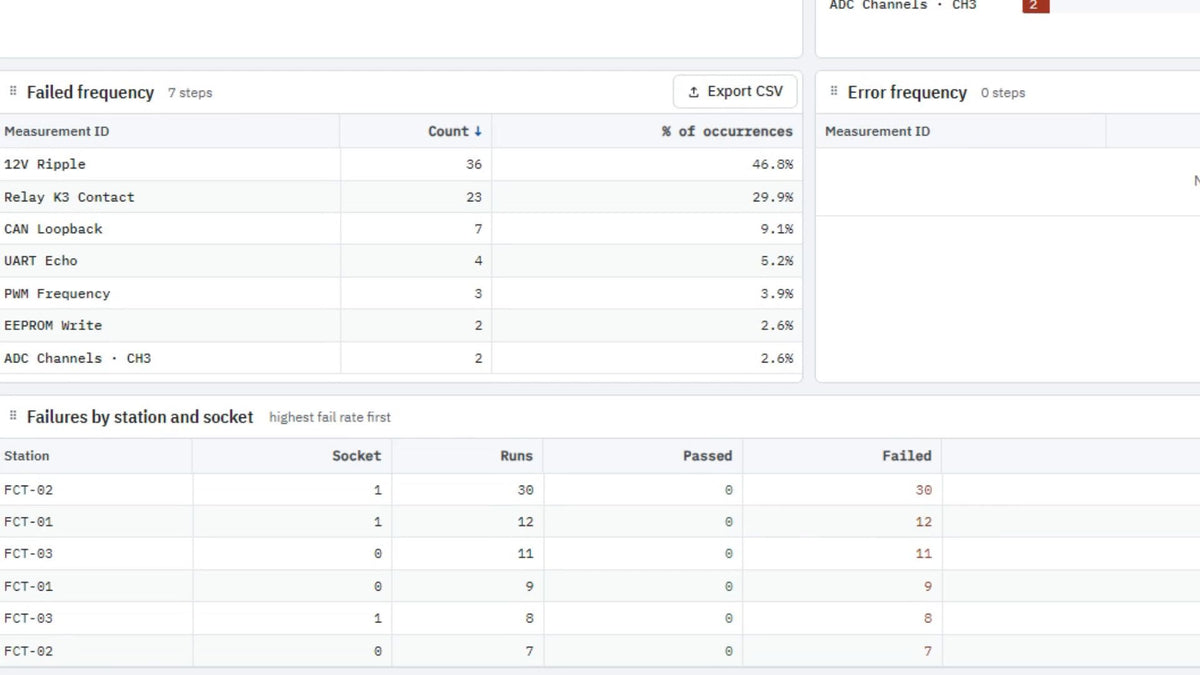Image resolution: width=1200 pixels, height=675 pixels.
Task: Open the CAN Loopback measurement row
Action: 400,229
